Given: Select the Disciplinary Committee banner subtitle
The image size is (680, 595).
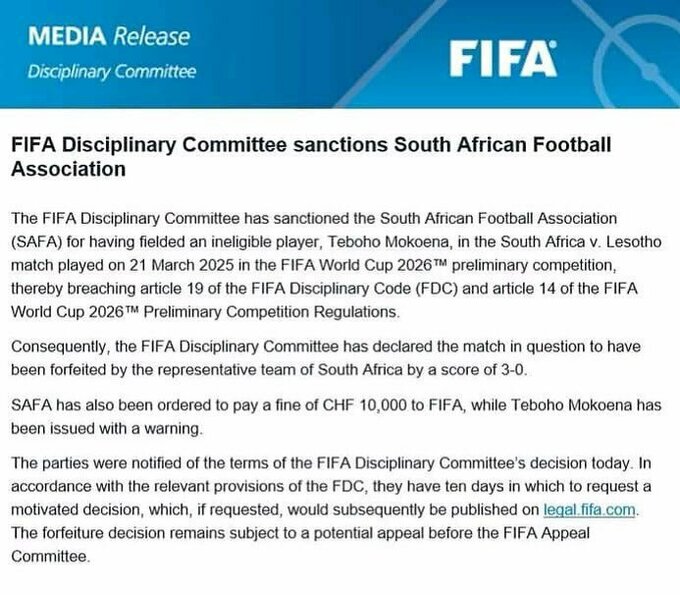Looking at the screenshot, I should 111,72.
